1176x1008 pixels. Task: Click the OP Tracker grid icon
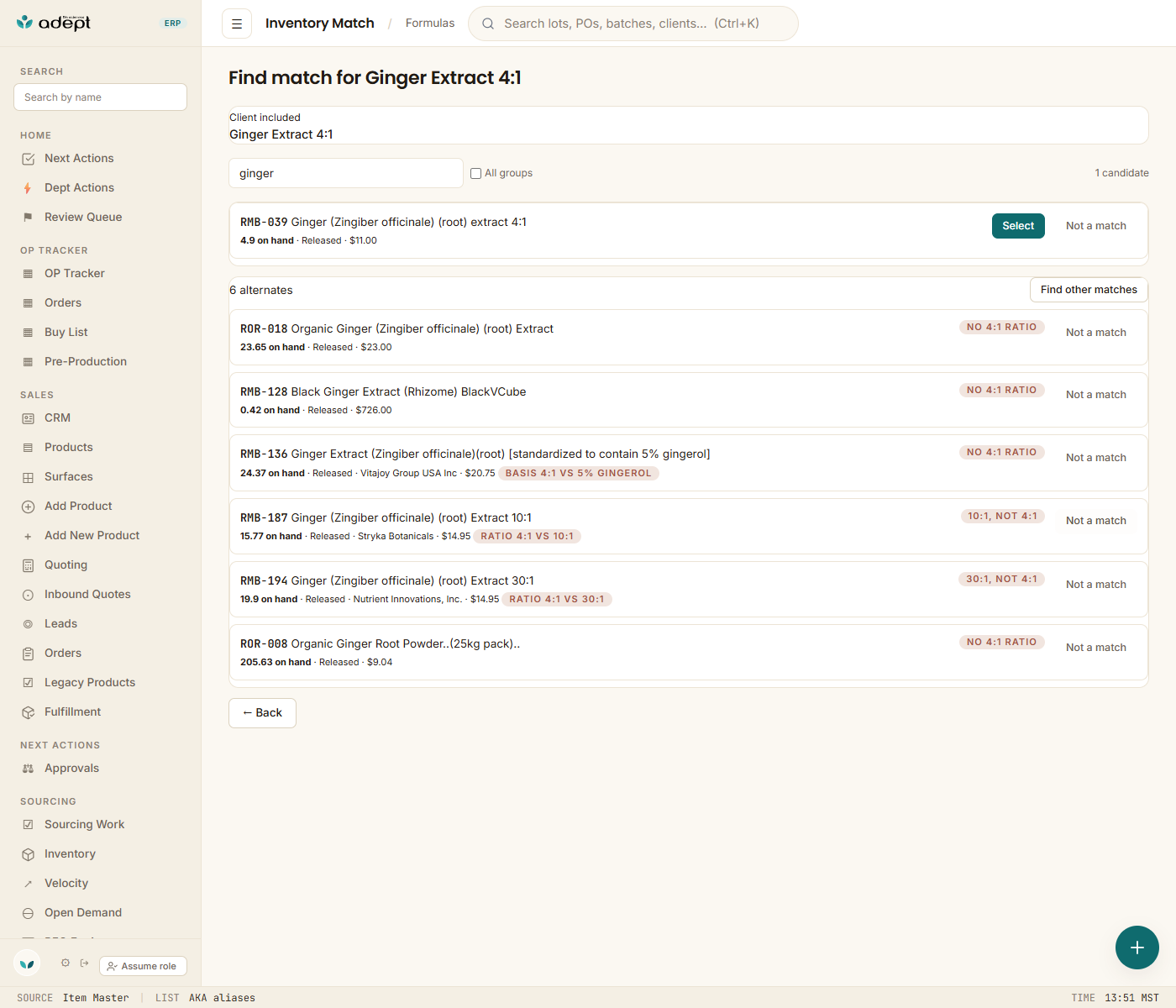(x=28, y=274)
